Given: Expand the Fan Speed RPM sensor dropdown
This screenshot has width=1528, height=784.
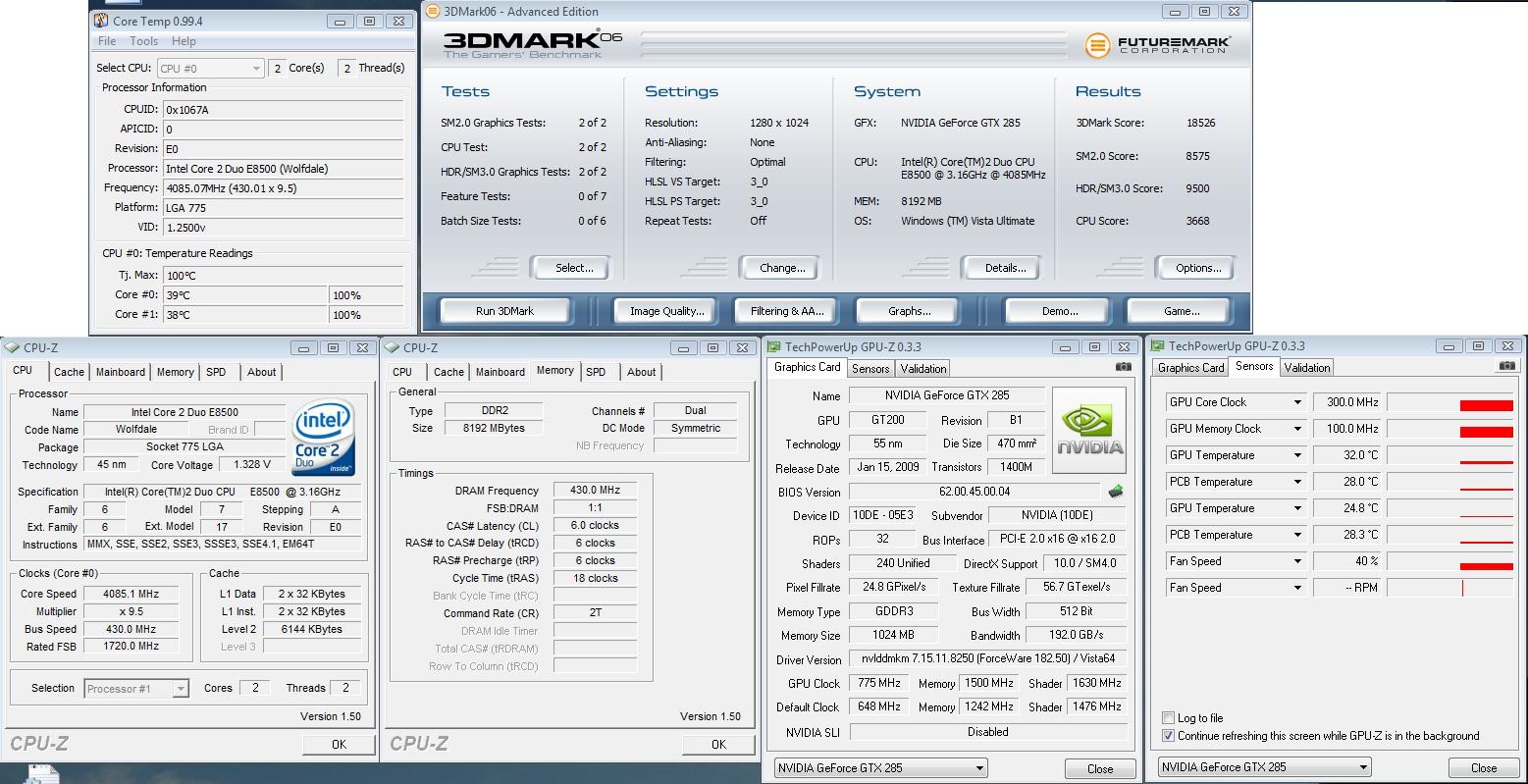Looking at the screenshot, I should click(x=1296, y=588).
